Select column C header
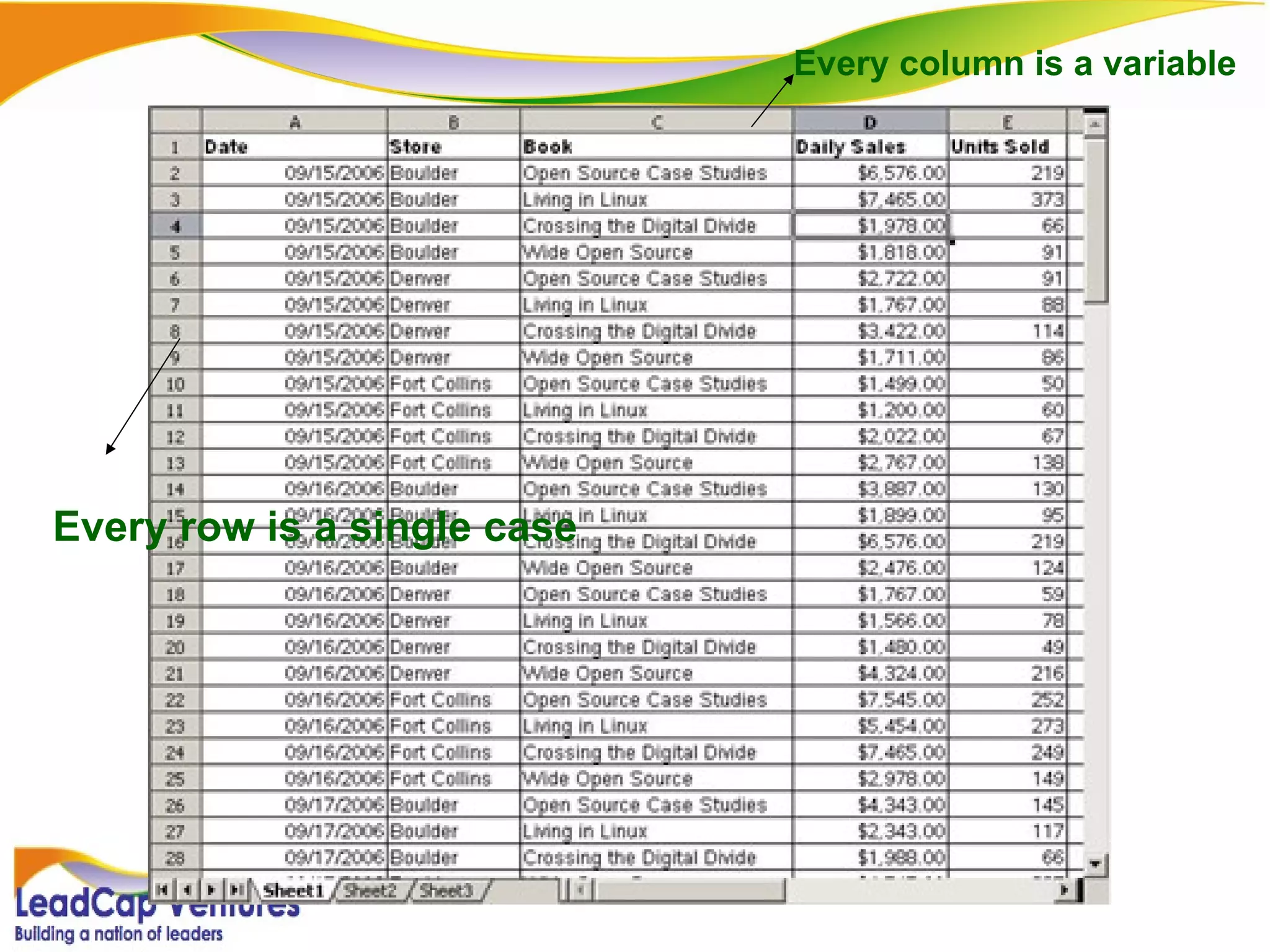Viewport: 1270px width, 952px height. pos(657,121)
